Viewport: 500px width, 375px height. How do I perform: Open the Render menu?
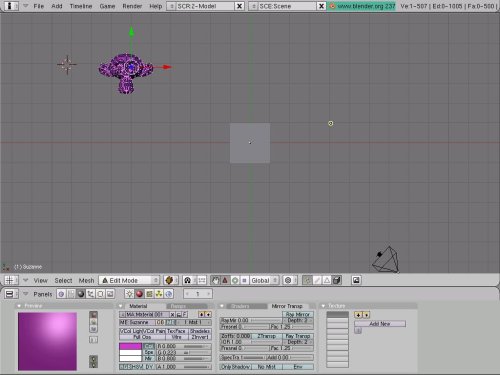132,6
